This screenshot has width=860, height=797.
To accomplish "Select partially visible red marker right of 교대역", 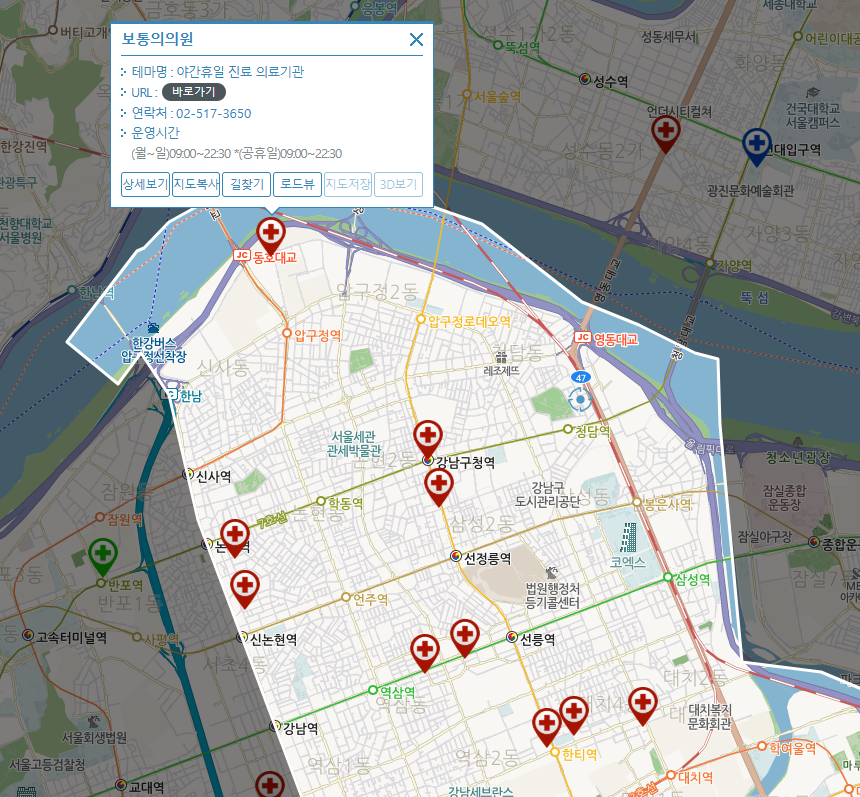I will click(x=270, y=784).
